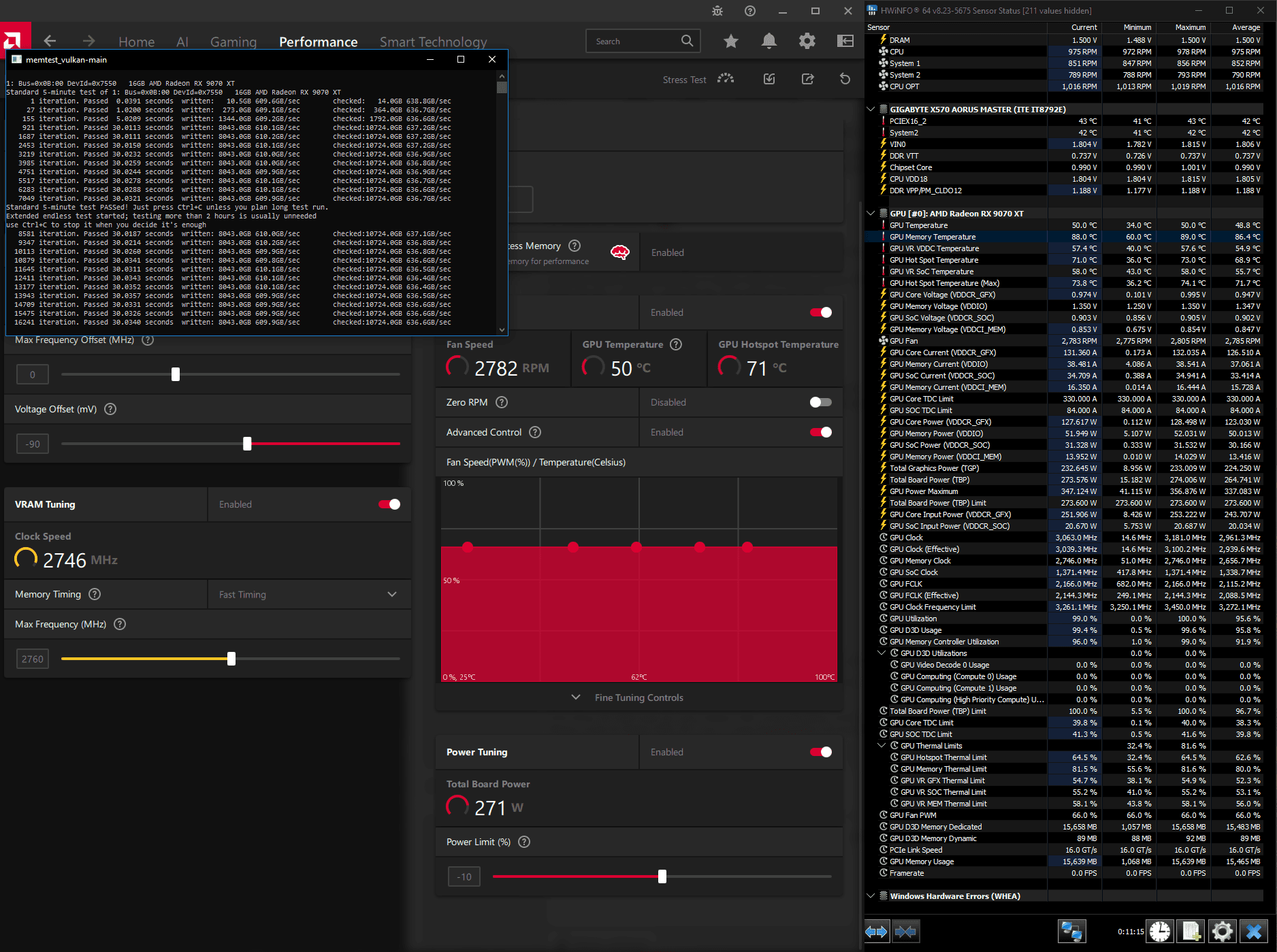Open help for Power Limit (%)
Screen dimensions: 1277x952
pos(524,842)
